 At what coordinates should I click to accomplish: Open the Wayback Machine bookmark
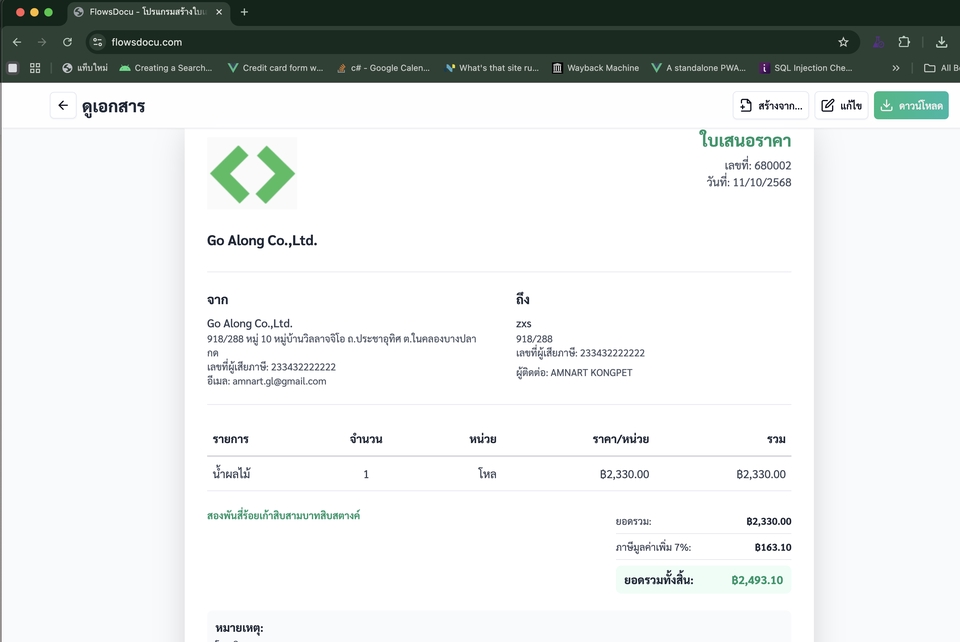coord(595,68)
